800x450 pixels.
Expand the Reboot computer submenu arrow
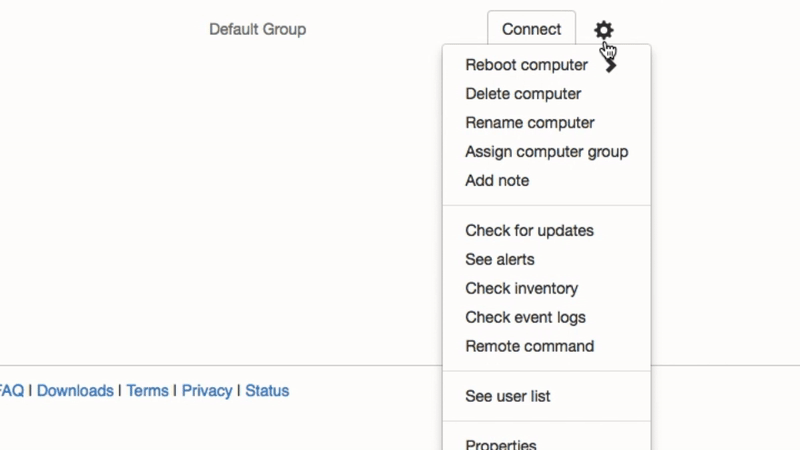(x=611, y=66)
